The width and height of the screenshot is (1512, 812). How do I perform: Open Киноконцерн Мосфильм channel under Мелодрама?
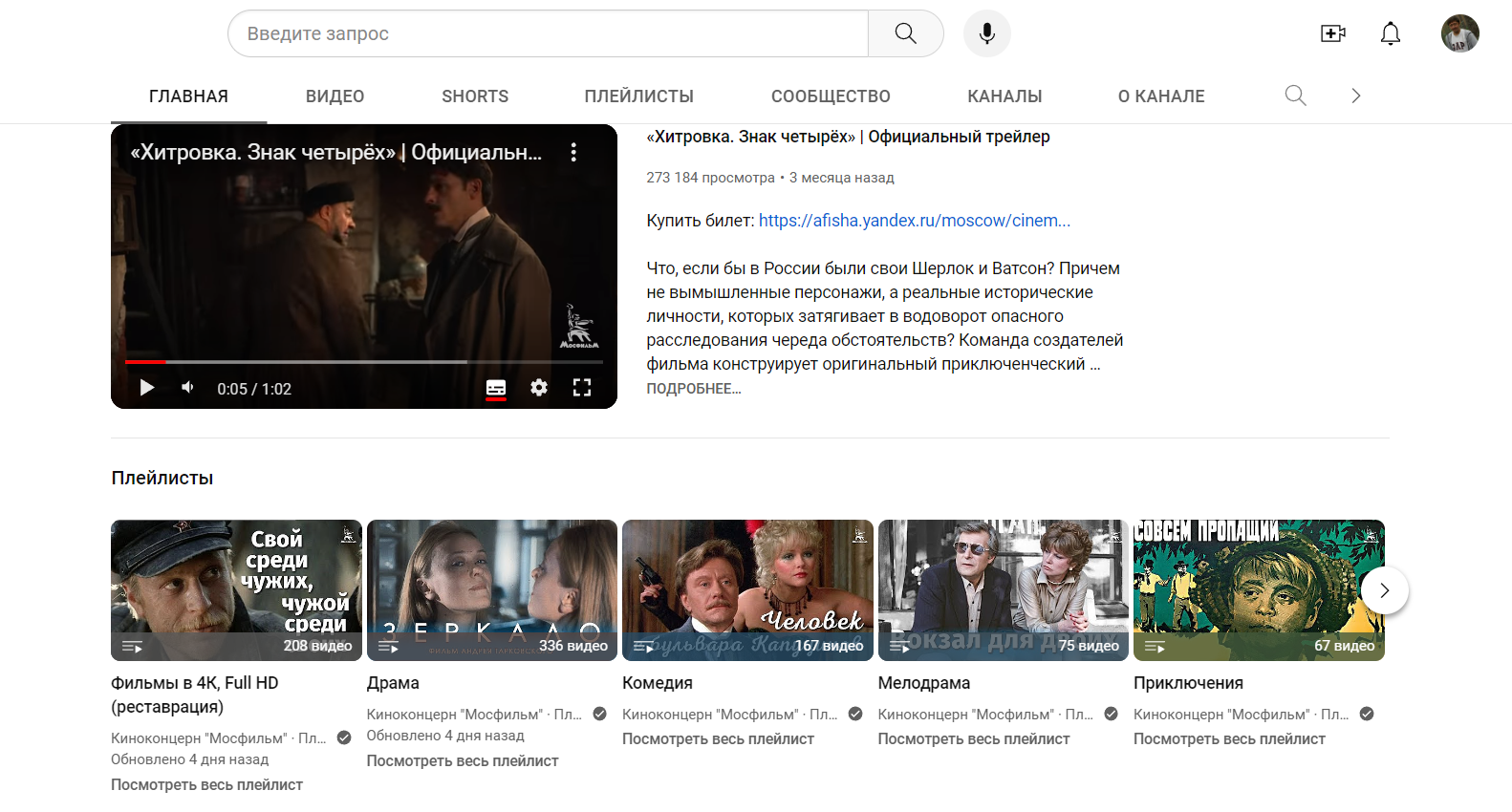(x=966, y=714)
